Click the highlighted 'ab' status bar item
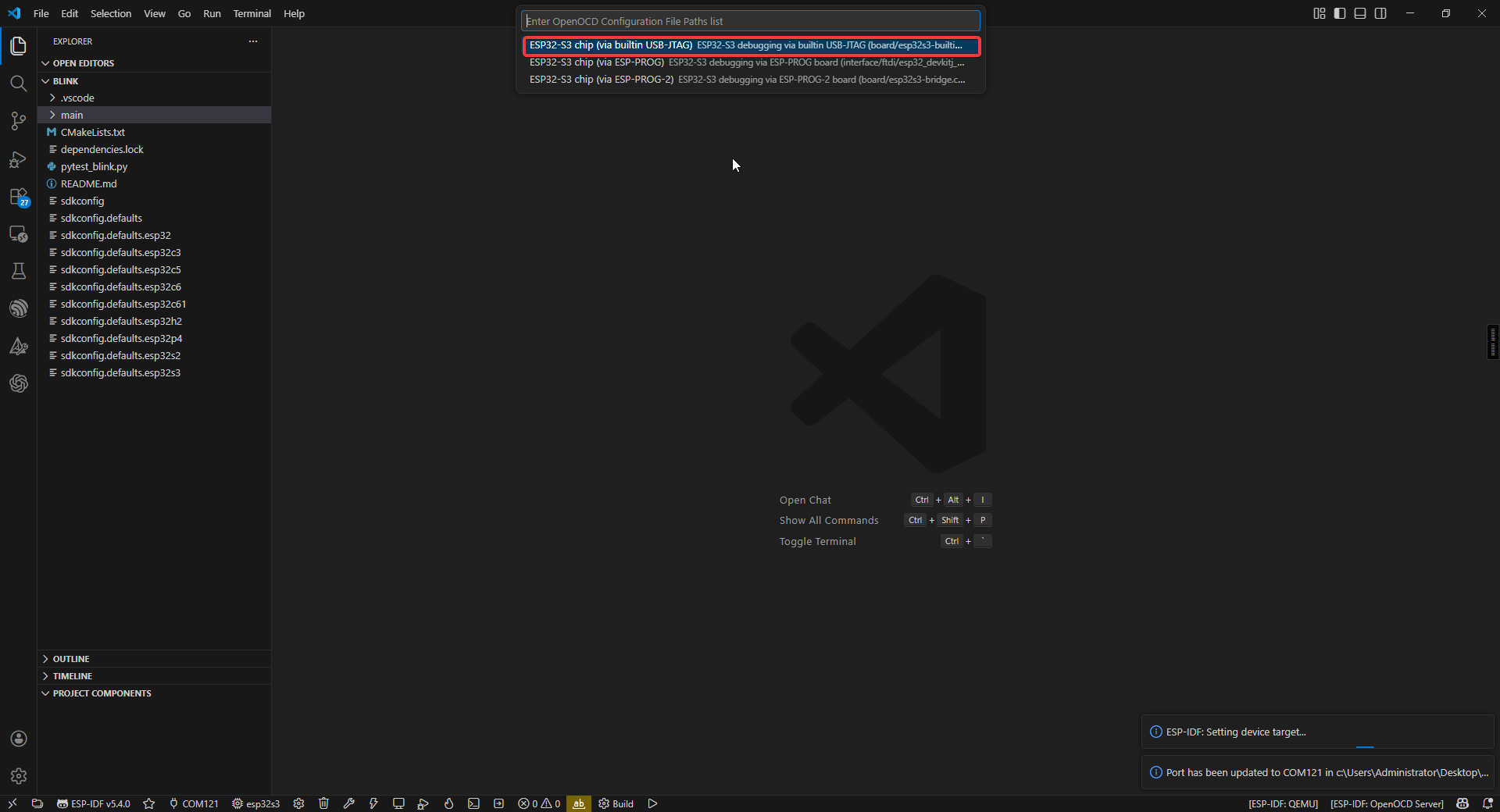 coord(579,803)
